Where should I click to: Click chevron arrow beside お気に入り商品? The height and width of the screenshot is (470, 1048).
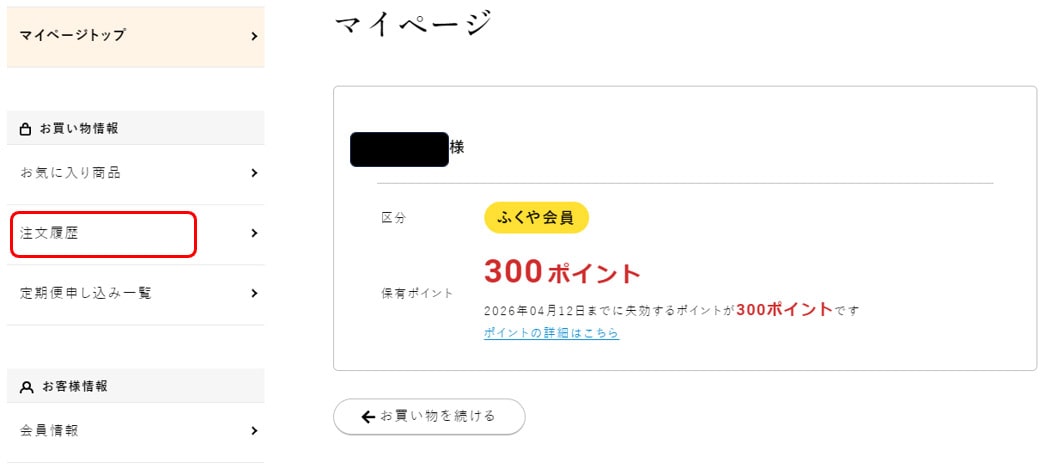254,173
